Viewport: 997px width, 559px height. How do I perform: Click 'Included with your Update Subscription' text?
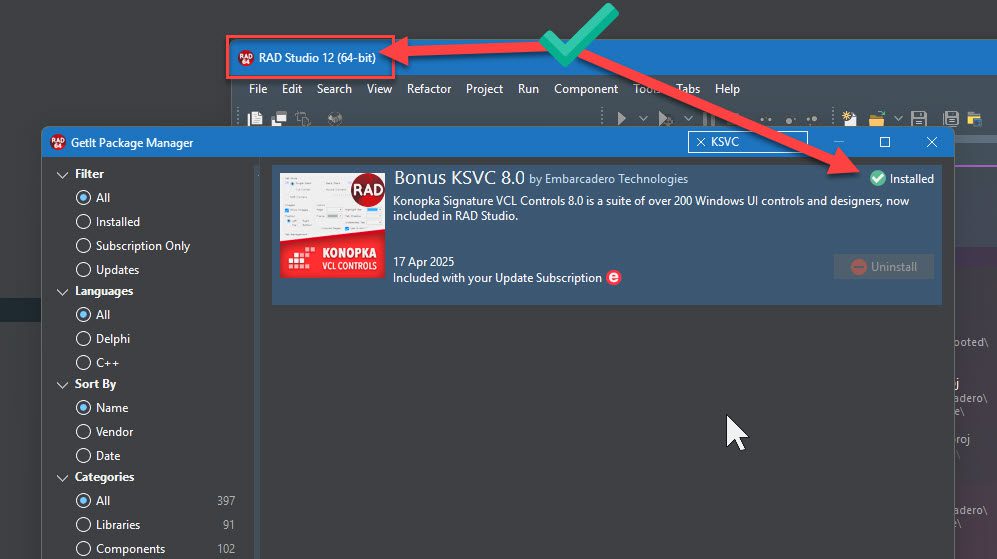[x=497, y=278]
